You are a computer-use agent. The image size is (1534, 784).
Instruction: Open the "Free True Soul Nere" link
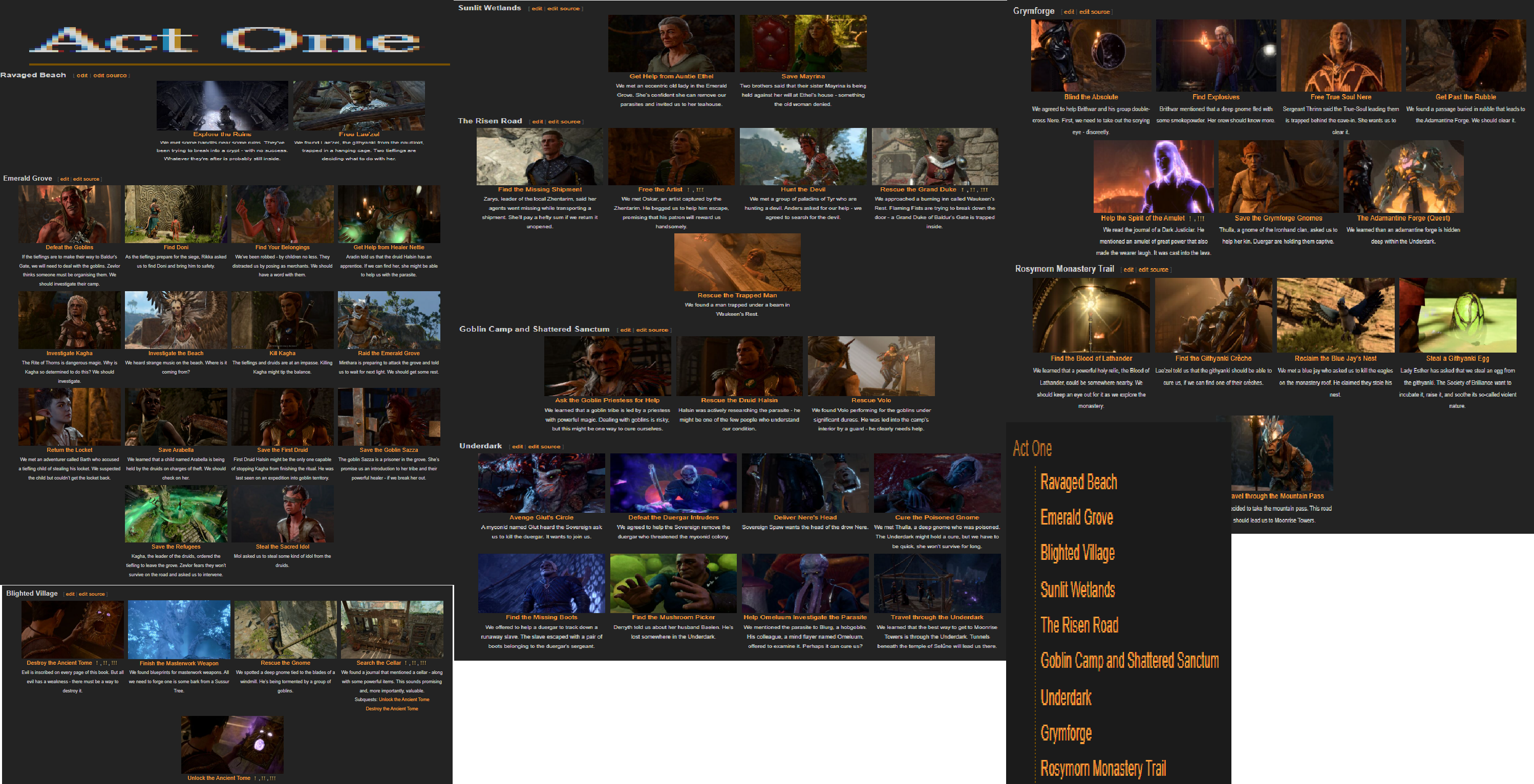1341,97
